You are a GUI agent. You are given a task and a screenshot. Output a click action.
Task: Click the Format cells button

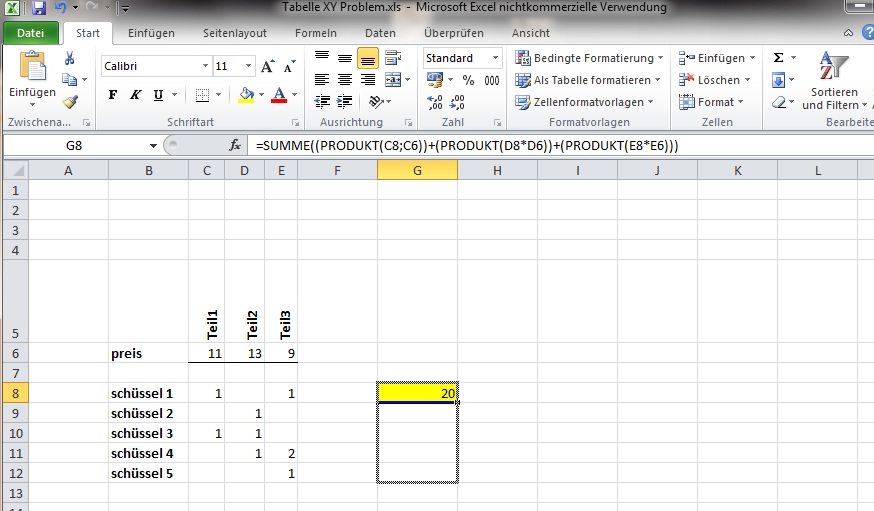click(x=711, y=102)
